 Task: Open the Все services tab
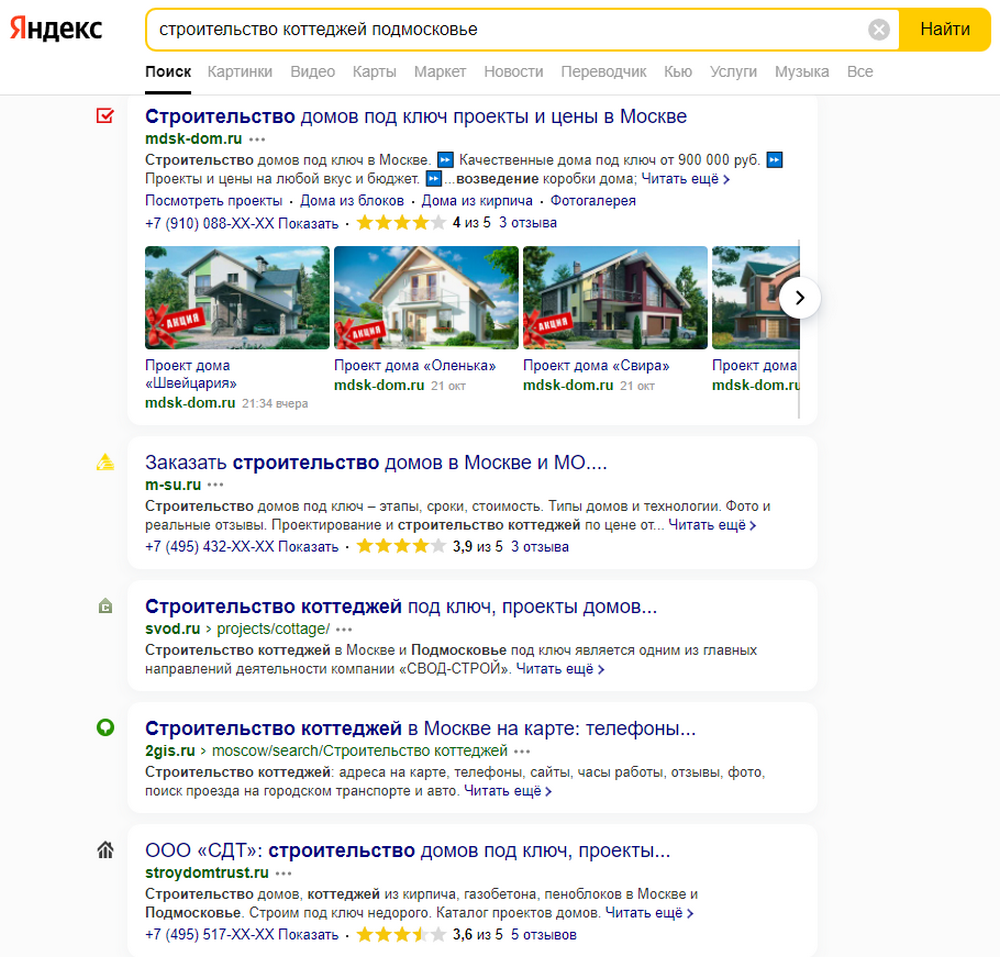(x=860, y=71)
